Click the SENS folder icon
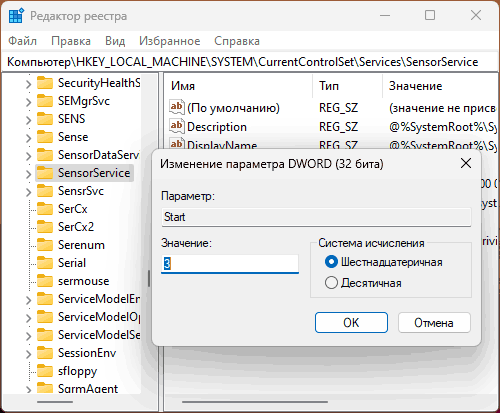 click(x=45, y=119)
